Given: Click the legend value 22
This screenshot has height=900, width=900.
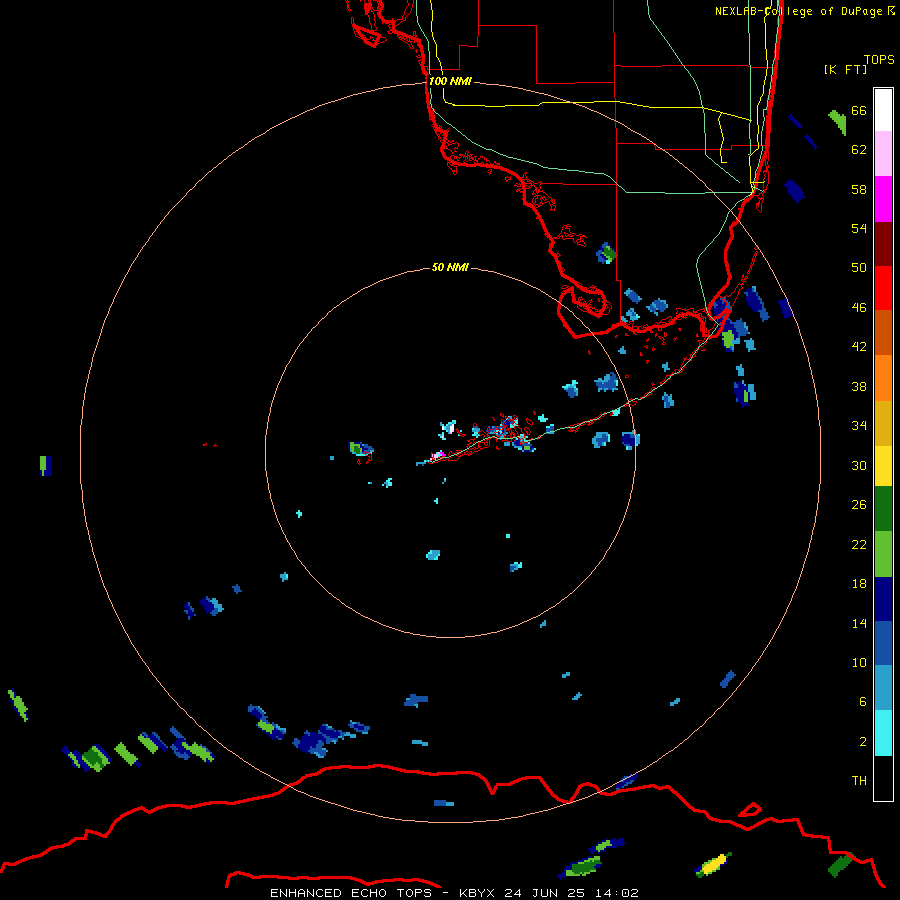Looking at the screenshot, I should [859, 544].
